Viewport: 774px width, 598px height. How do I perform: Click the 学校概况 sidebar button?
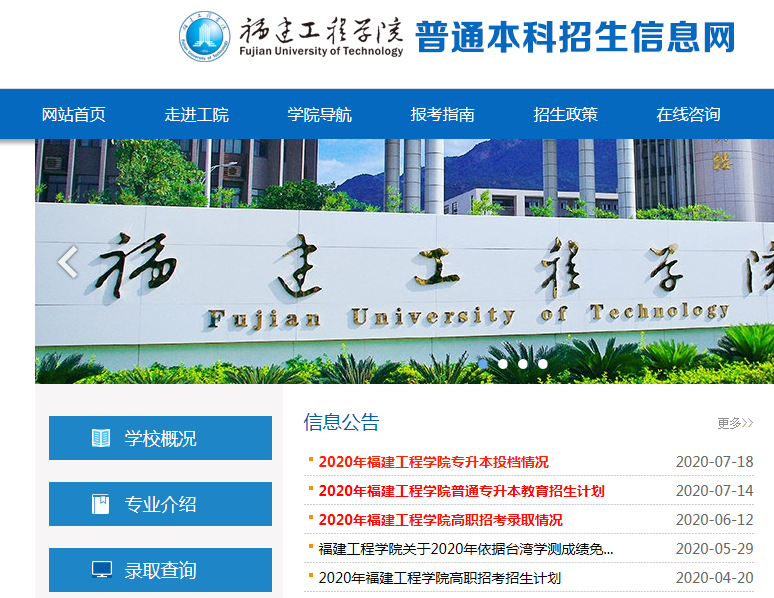click(160, 438)
